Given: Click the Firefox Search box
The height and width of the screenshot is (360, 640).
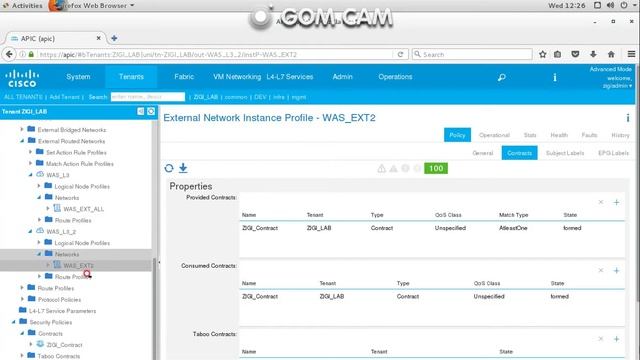Looking at the screenshot, I should click(472, 54).
